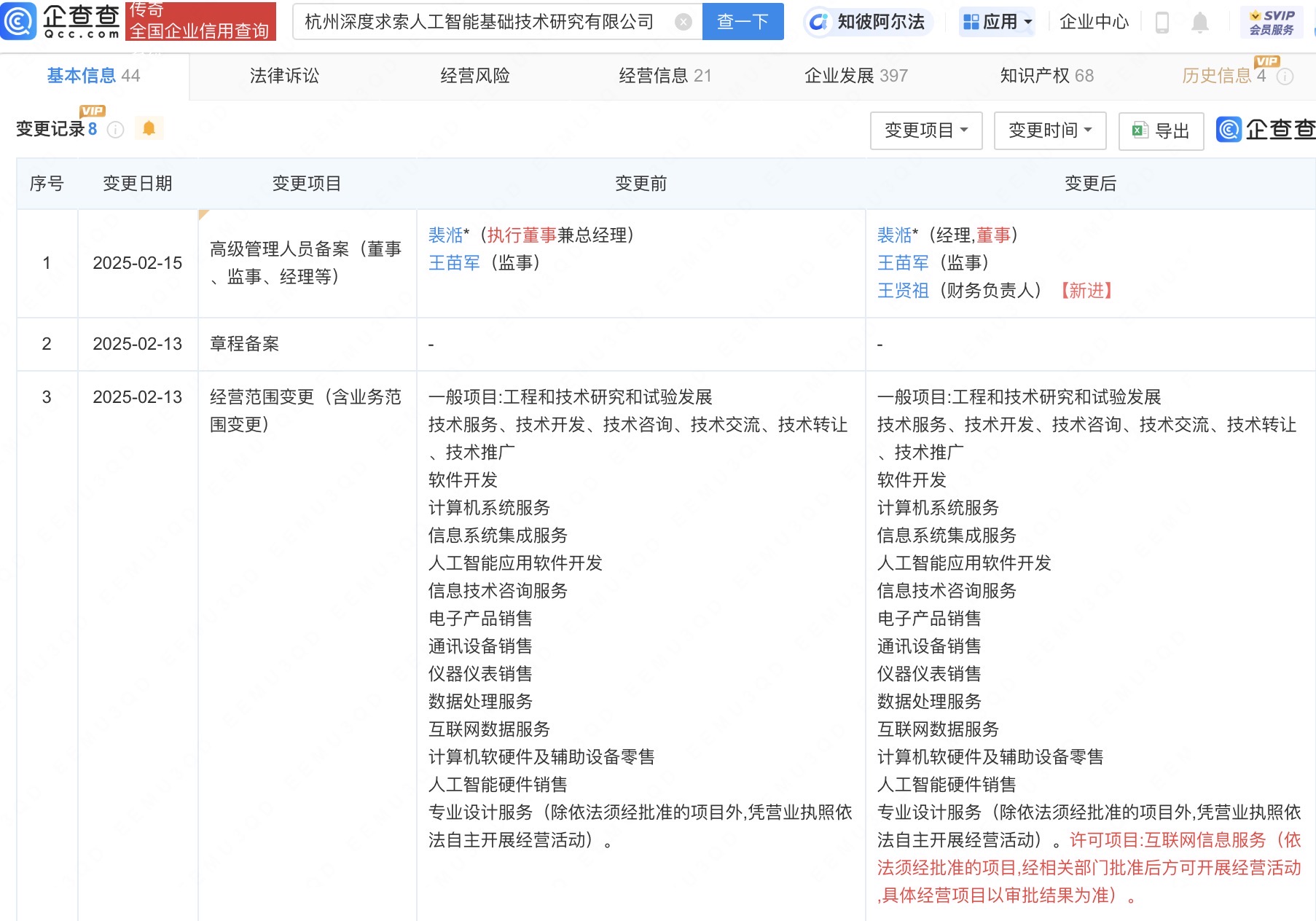Open 王苗军 link in 变更前 column

click(x=454, y=263)
